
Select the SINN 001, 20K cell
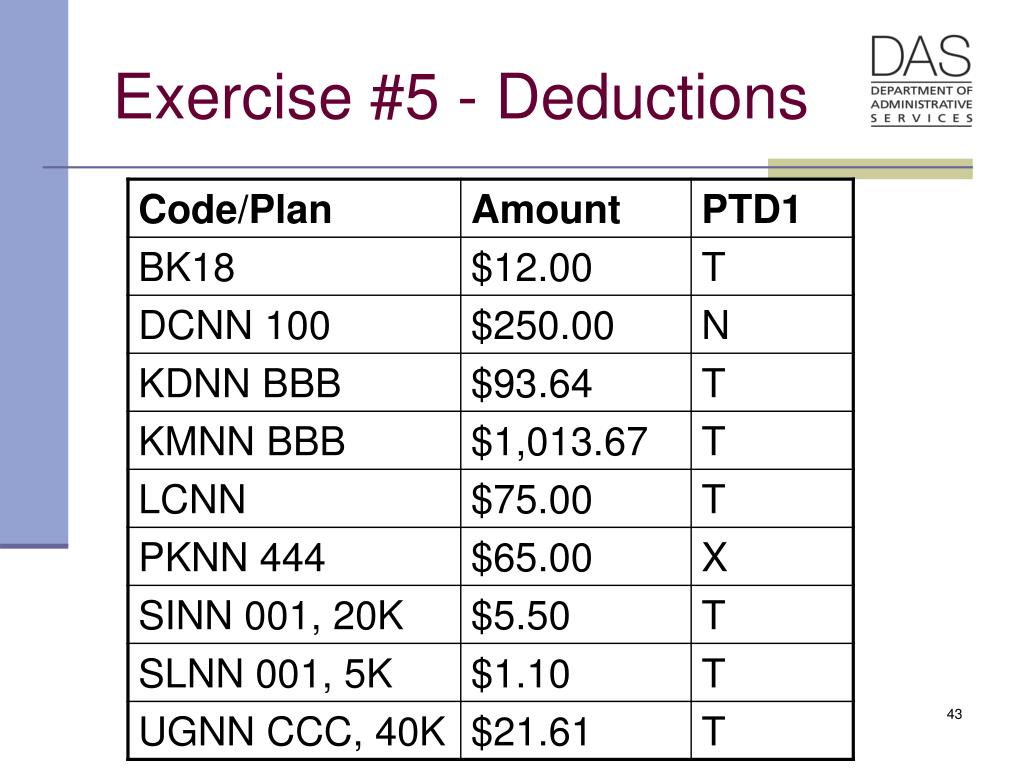point(295,615)
